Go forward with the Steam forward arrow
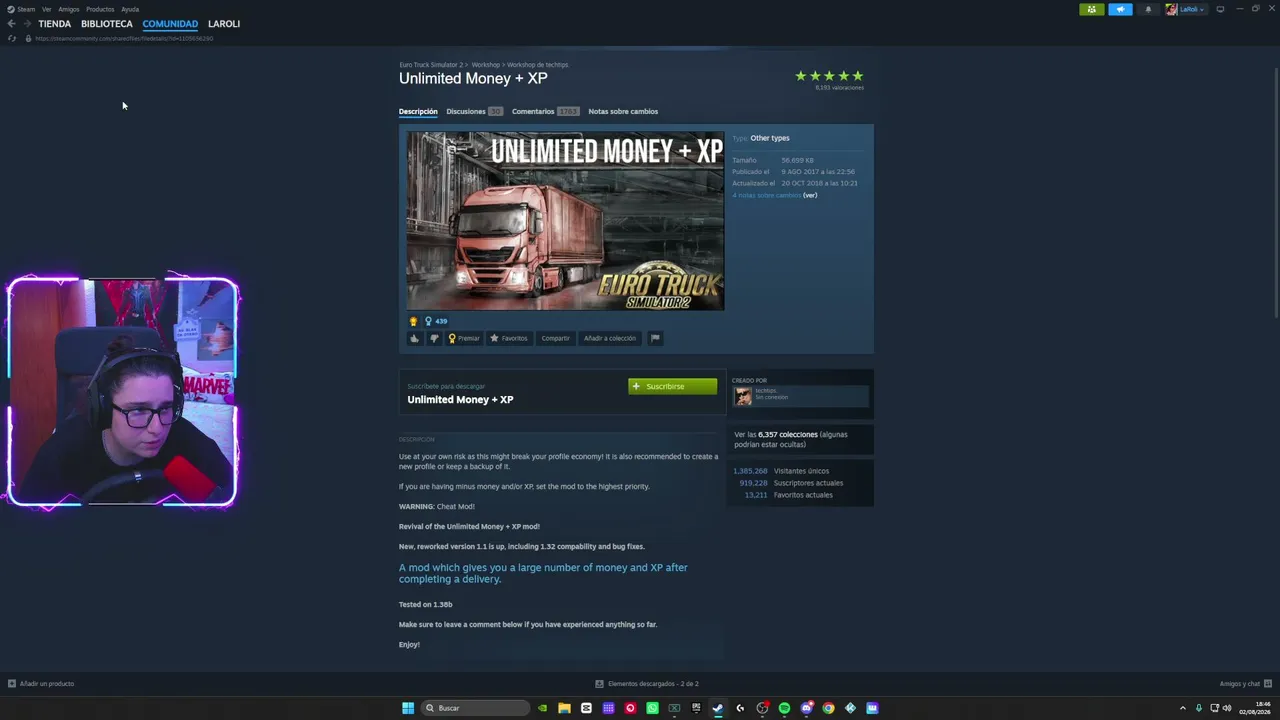 [x=27, y=24]
